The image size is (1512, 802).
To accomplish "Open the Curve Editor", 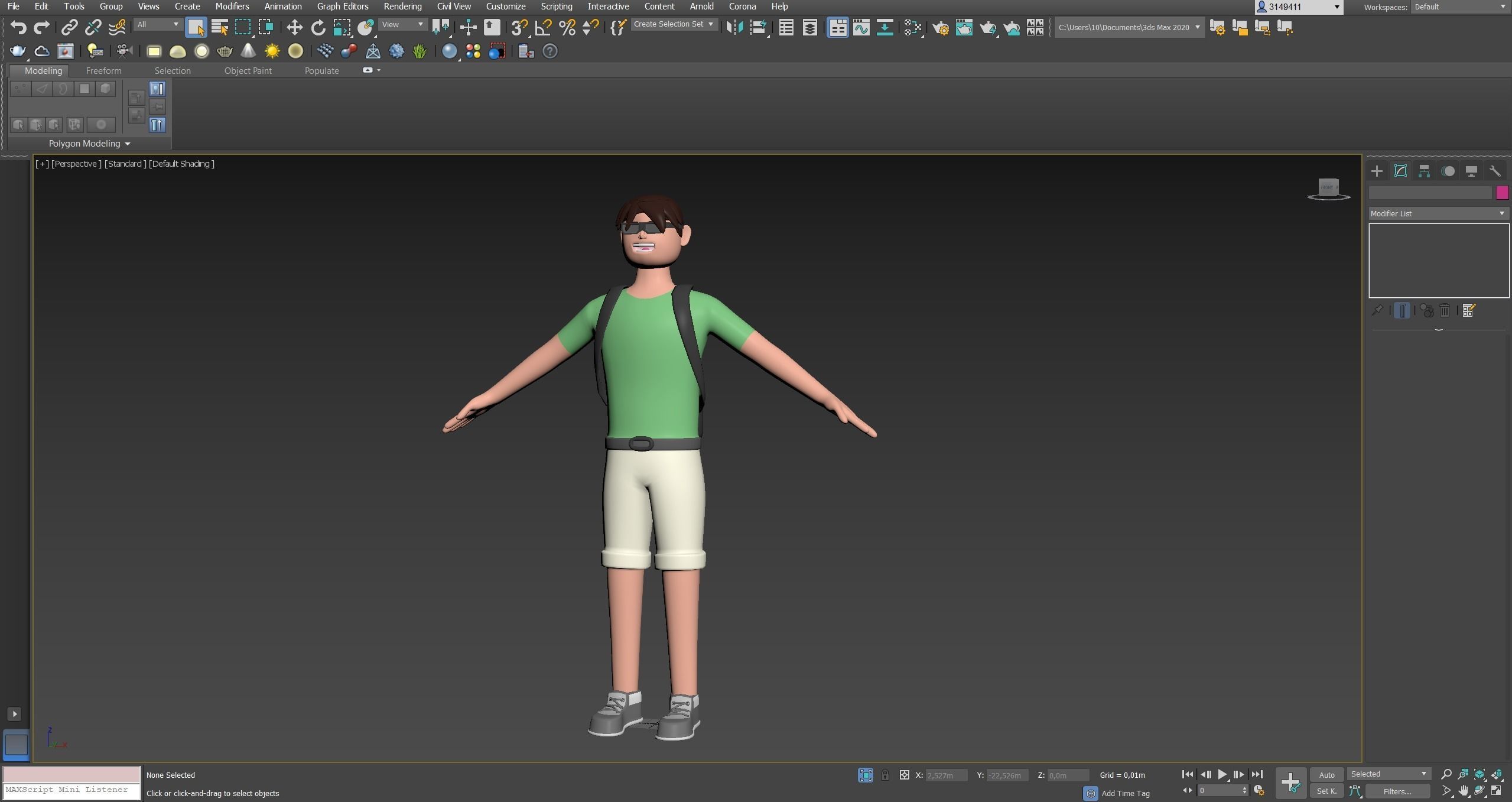I will tap(861, 27).
